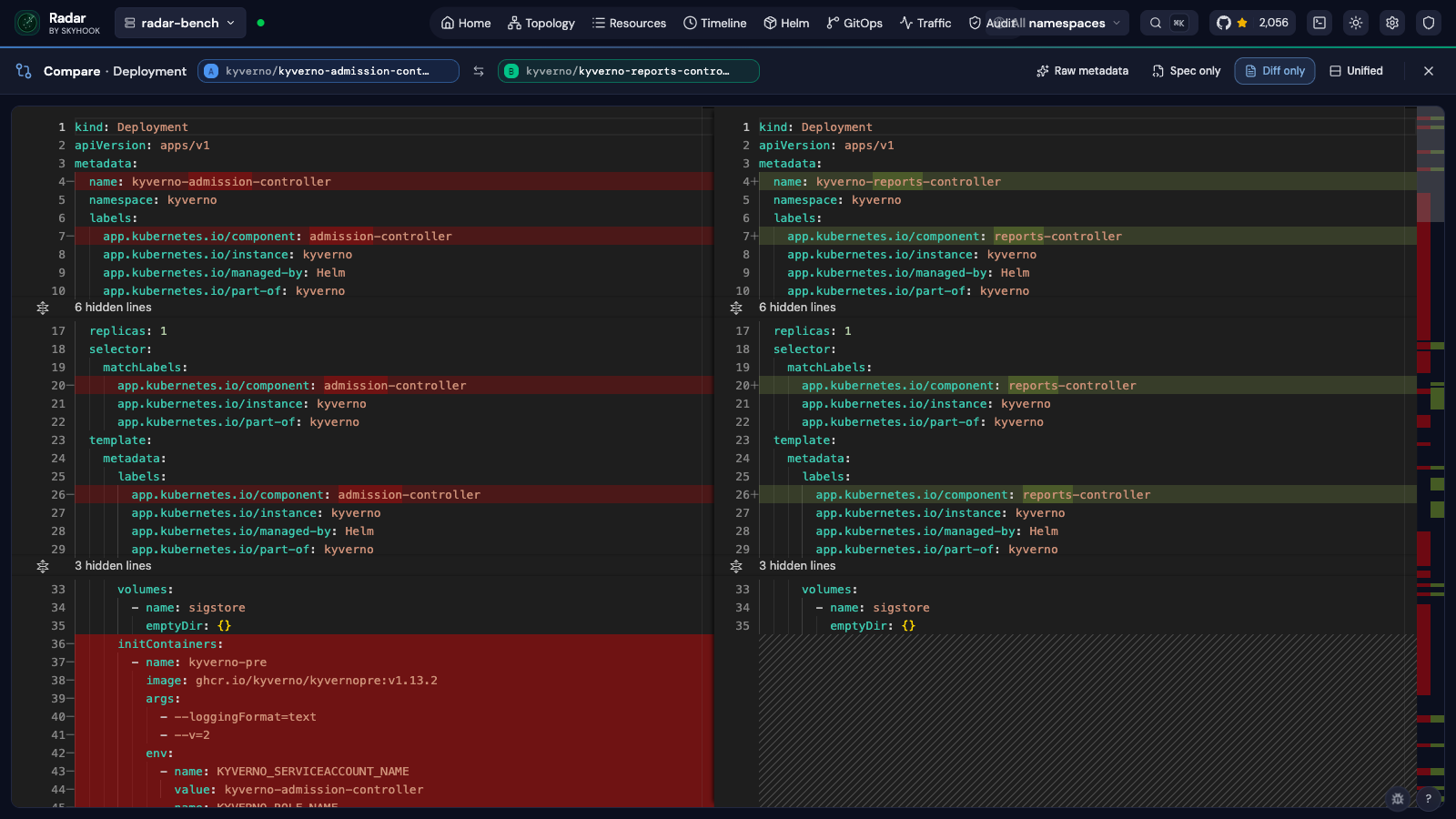
Task: Click the image ghcr.io/kyverno/kyvernopre:v1.13.2 line
Action: [x=291, y=681]
